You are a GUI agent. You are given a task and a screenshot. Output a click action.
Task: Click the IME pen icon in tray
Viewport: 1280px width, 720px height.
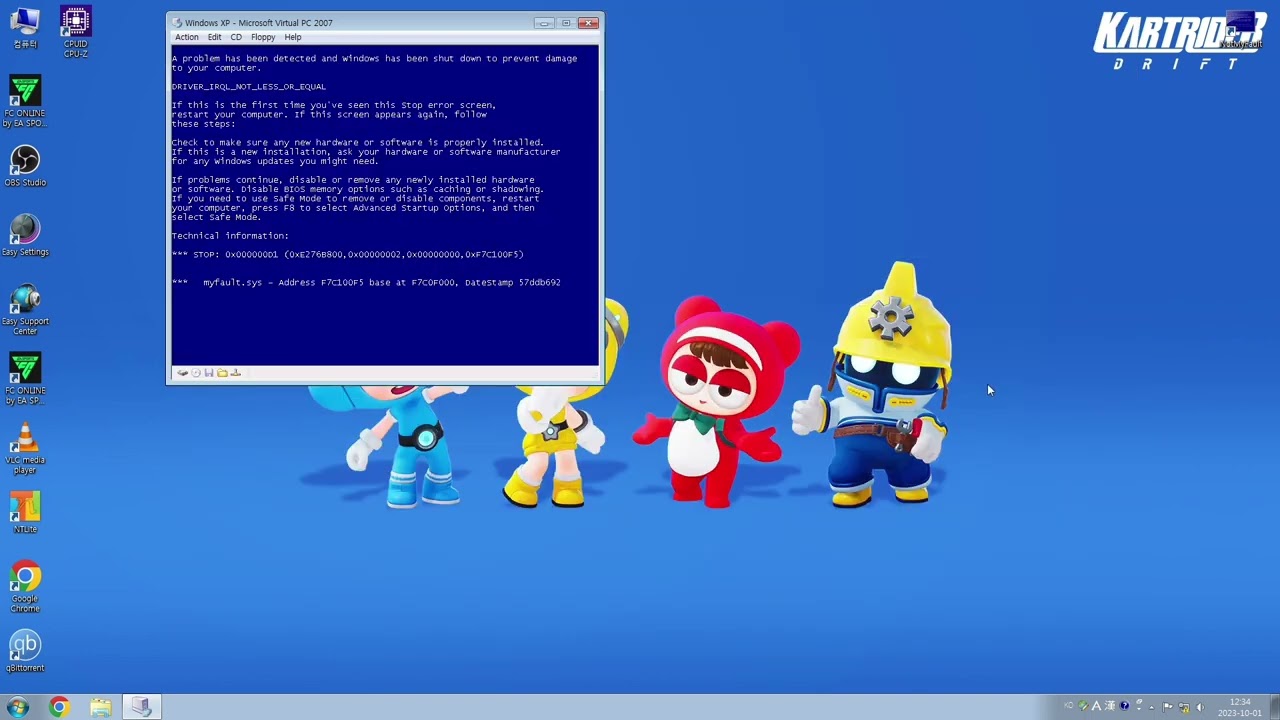[x=1083, y=706]
